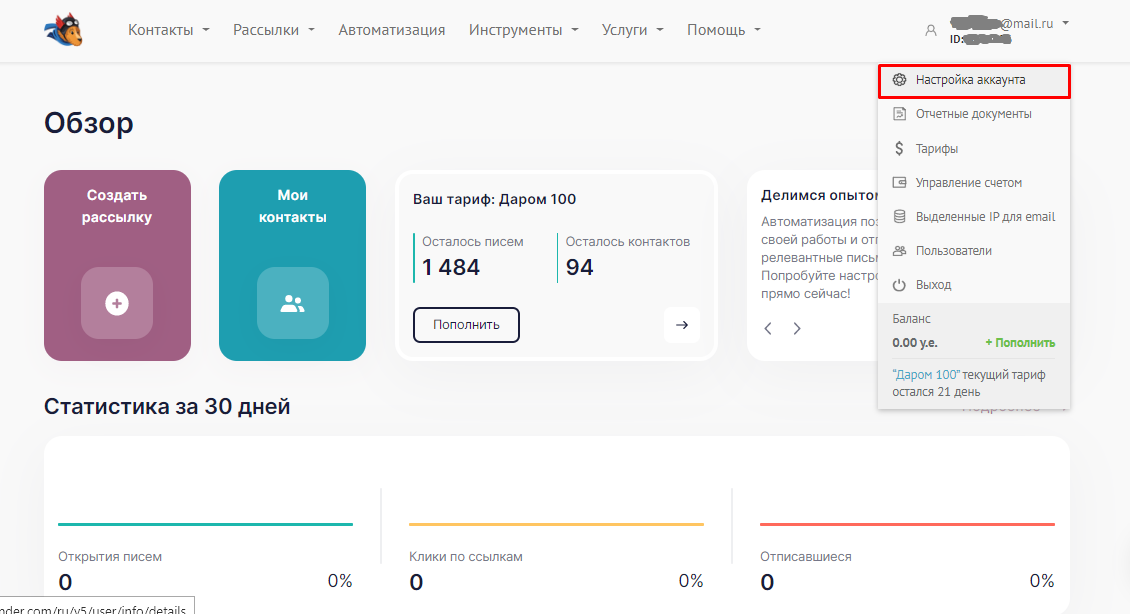Click the green + Пополнить balance link
The height and width of the screenshot is (614, 1130).
tap(1020, 343)
